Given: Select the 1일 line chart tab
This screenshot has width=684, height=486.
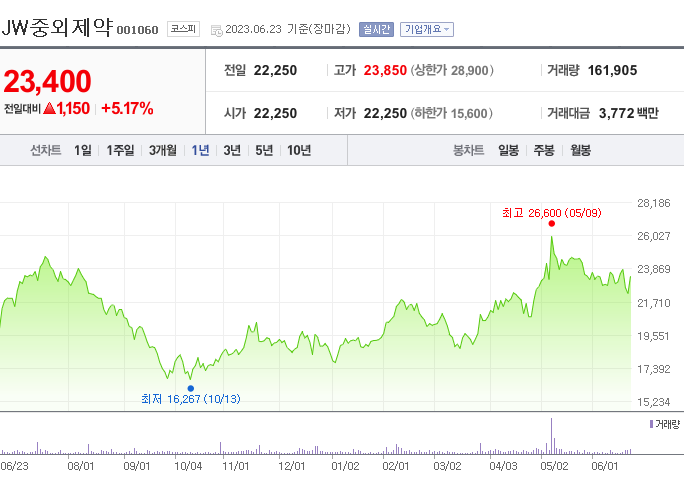Looking at the screenshot, I should pyautogui.click(x=82, y=150).
